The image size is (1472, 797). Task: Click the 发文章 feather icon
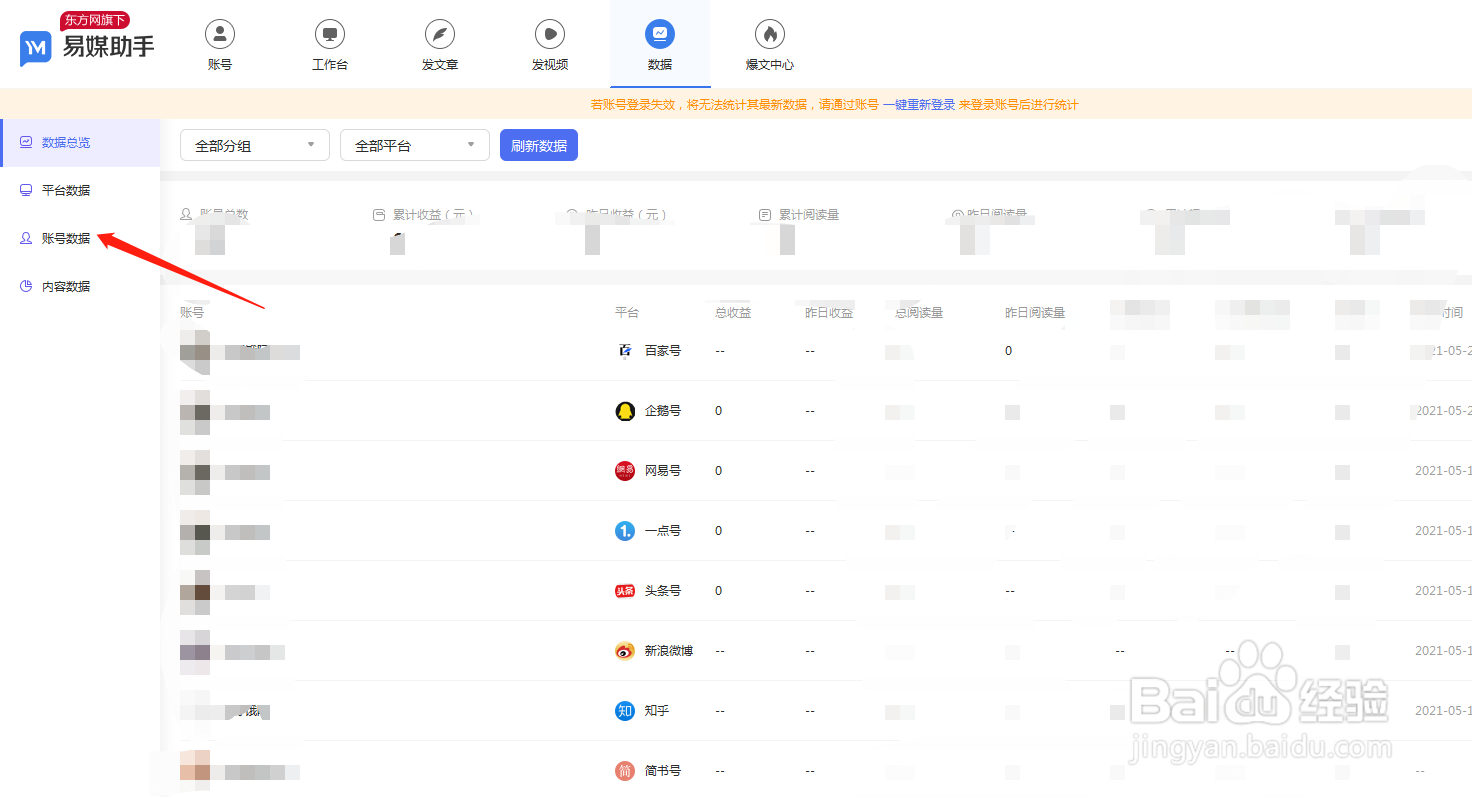pos(440,34)
